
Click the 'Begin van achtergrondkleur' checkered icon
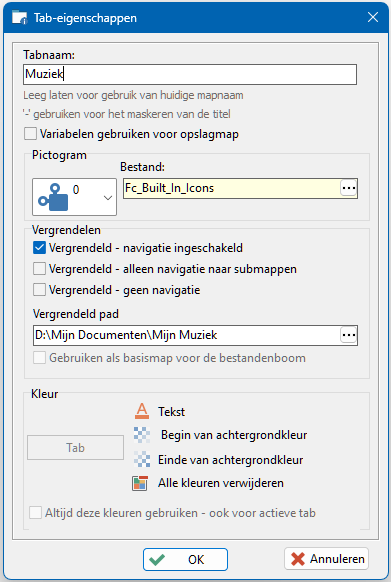point(142,435)
